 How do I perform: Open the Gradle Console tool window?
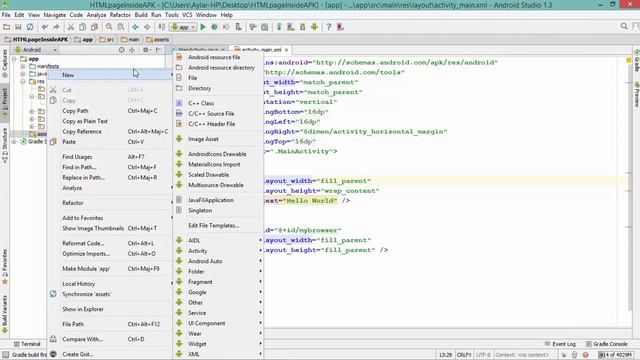607,344
